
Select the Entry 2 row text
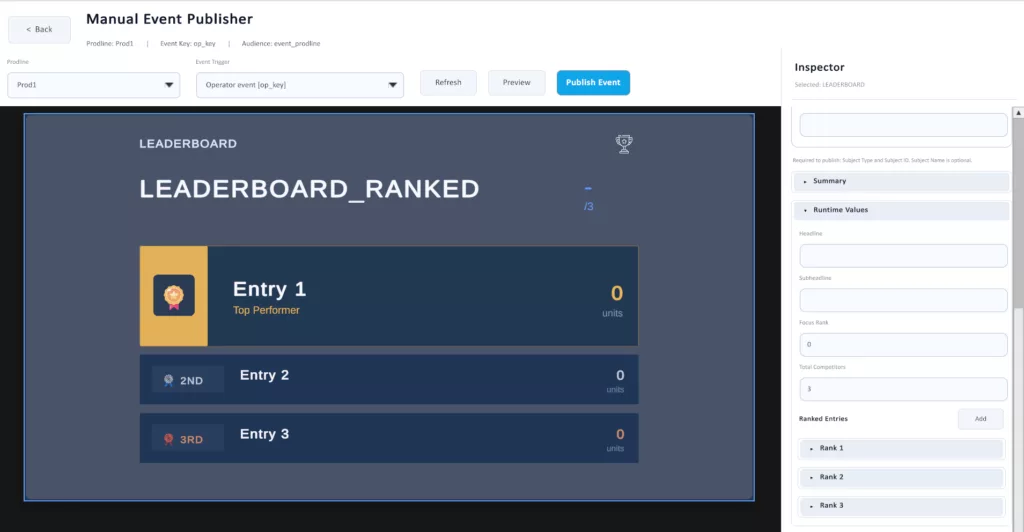coord(264,375)
